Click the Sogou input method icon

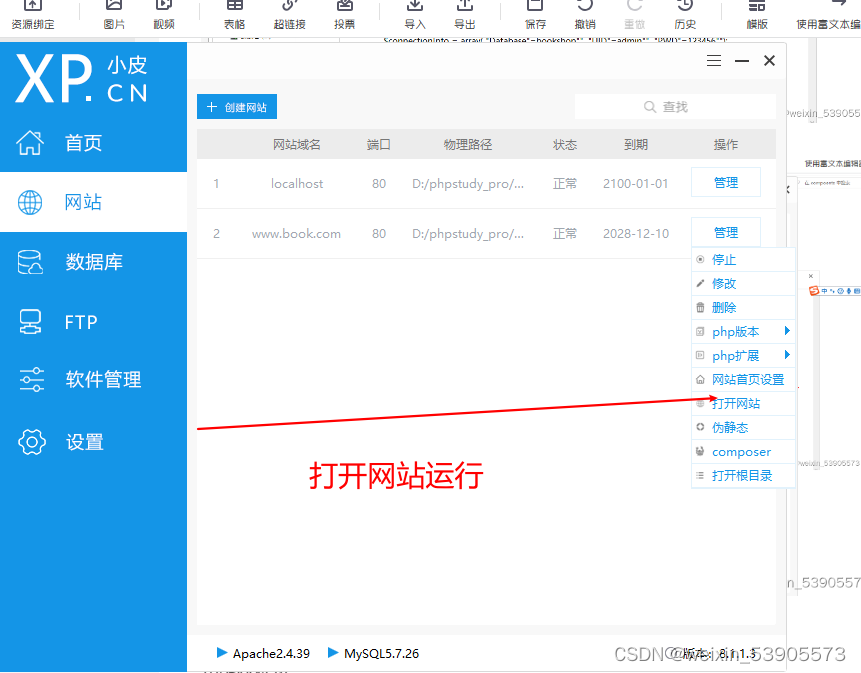(x=814, y=290)
